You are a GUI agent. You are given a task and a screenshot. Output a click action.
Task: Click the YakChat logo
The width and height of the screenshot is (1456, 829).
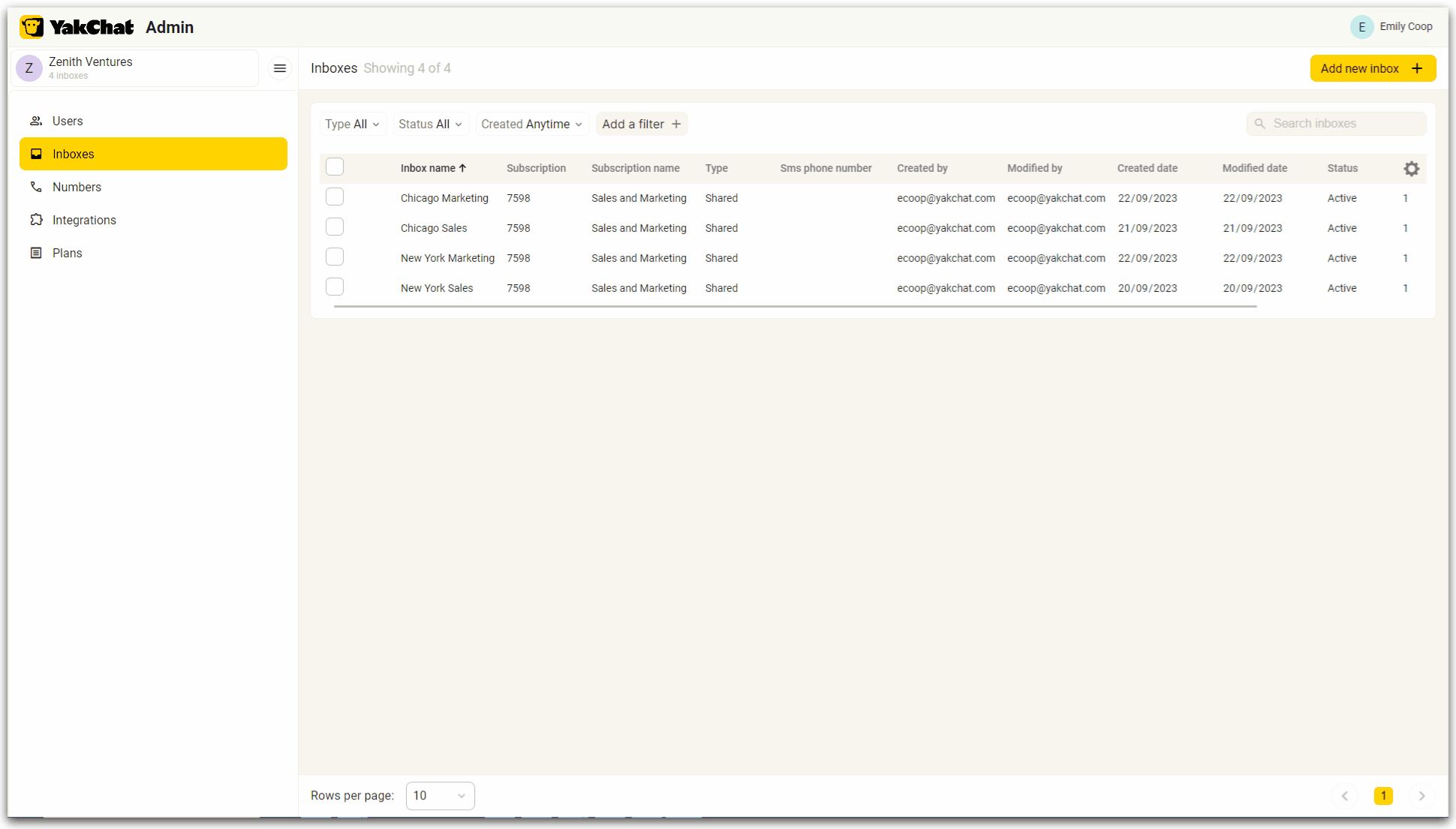(x=75, y=26)
